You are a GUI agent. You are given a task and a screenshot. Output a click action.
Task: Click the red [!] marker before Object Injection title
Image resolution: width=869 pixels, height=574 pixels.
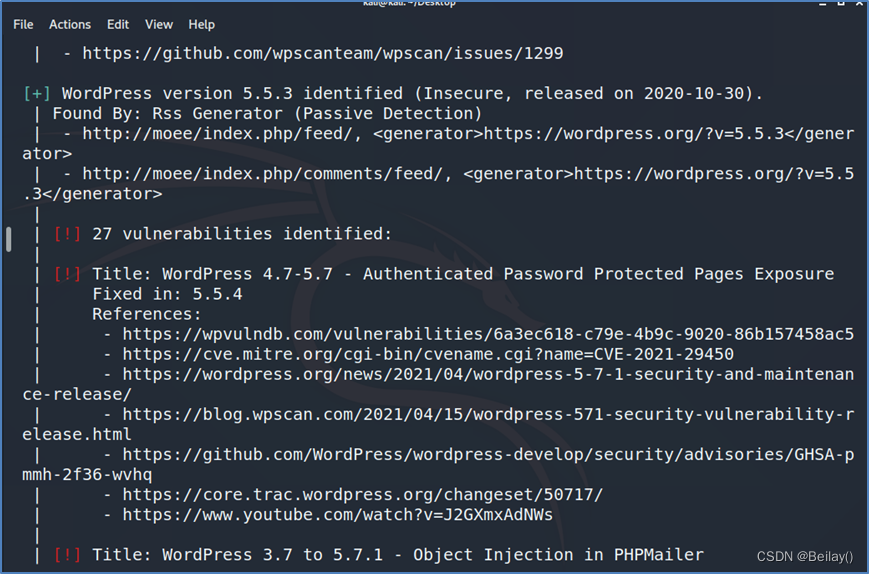pos(67,555)
